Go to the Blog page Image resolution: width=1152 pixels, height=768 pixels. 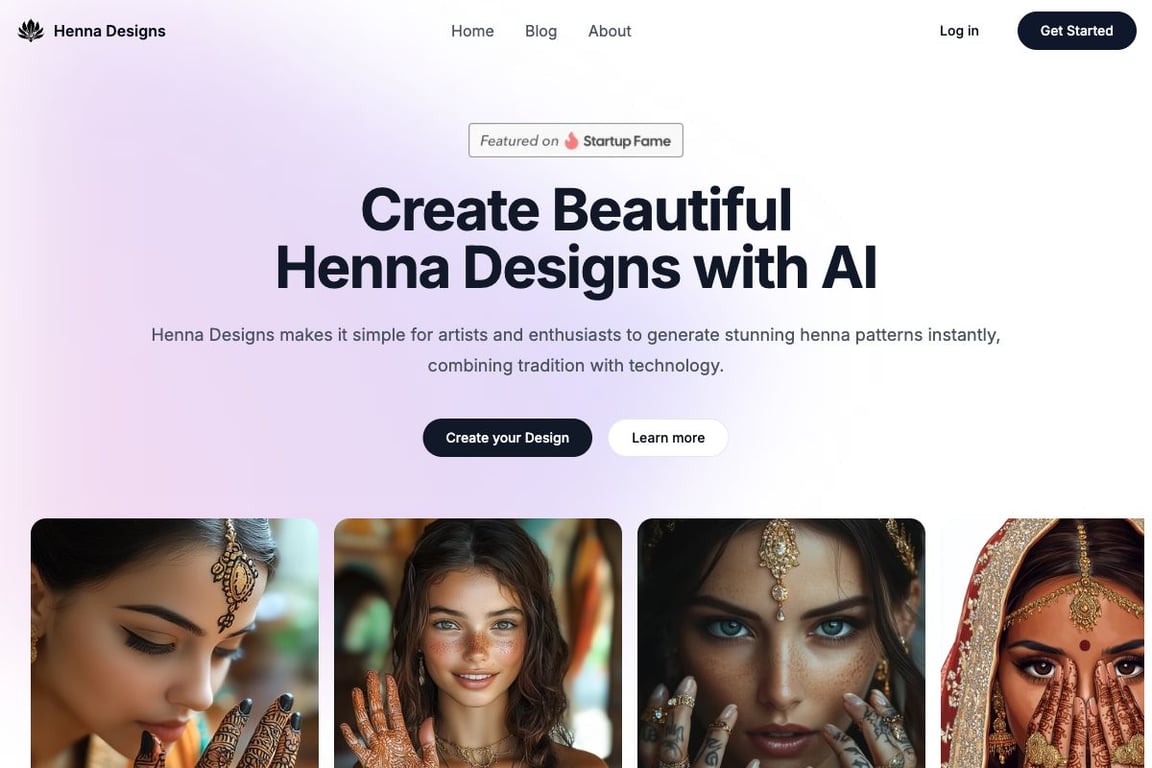click(x=541, y=31)
